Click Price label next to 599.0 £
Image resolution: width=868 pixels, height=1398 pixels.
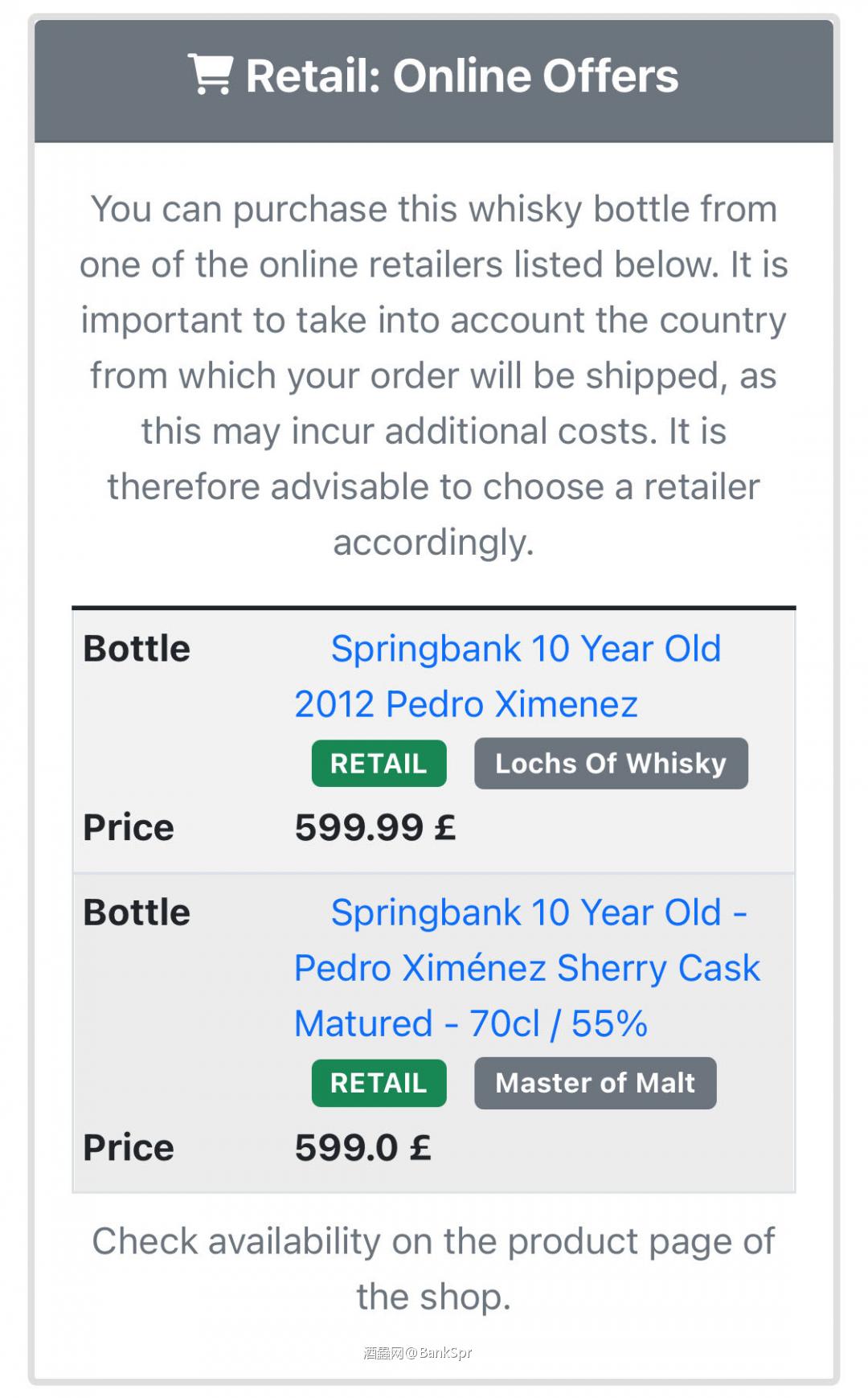[129, 1147]
